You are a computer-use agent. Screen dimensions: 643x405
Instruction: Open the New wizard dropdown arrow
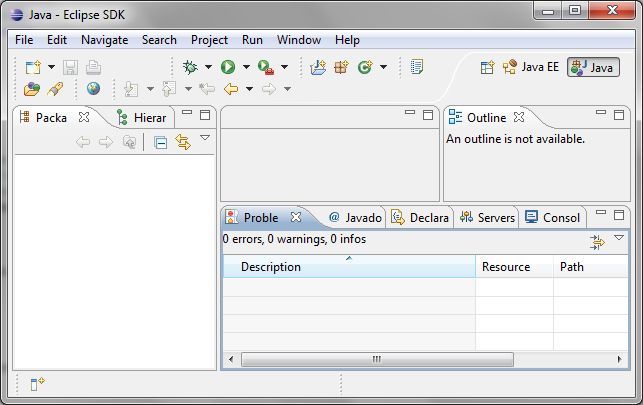51,67
